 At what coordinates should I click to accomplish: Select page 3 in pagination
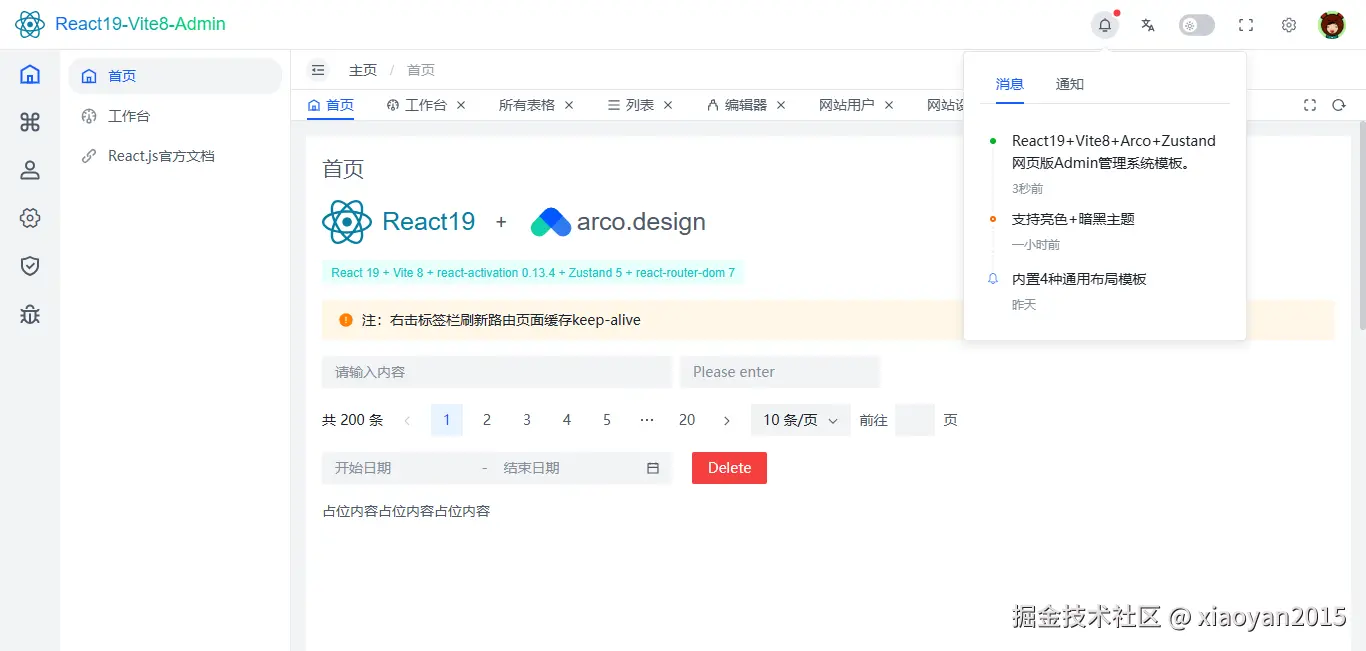(527, 420)
